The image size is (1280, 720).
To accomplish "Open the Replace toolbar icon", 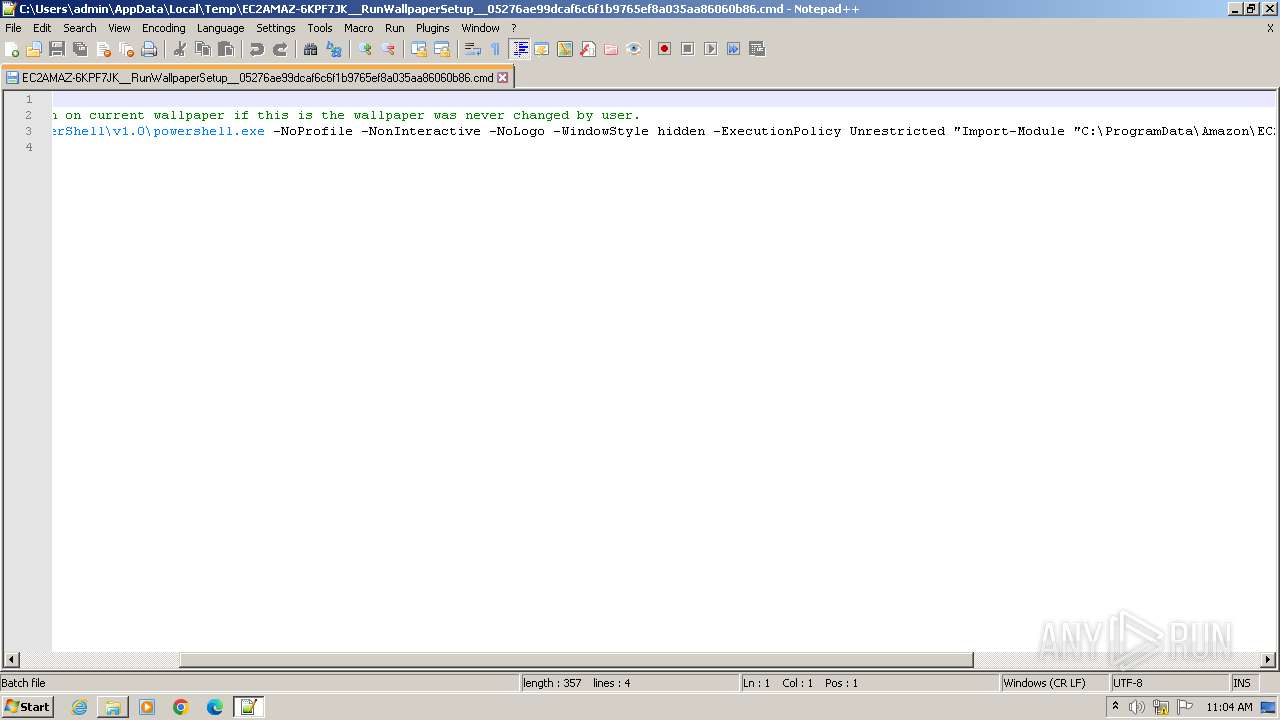I will 334,49.
